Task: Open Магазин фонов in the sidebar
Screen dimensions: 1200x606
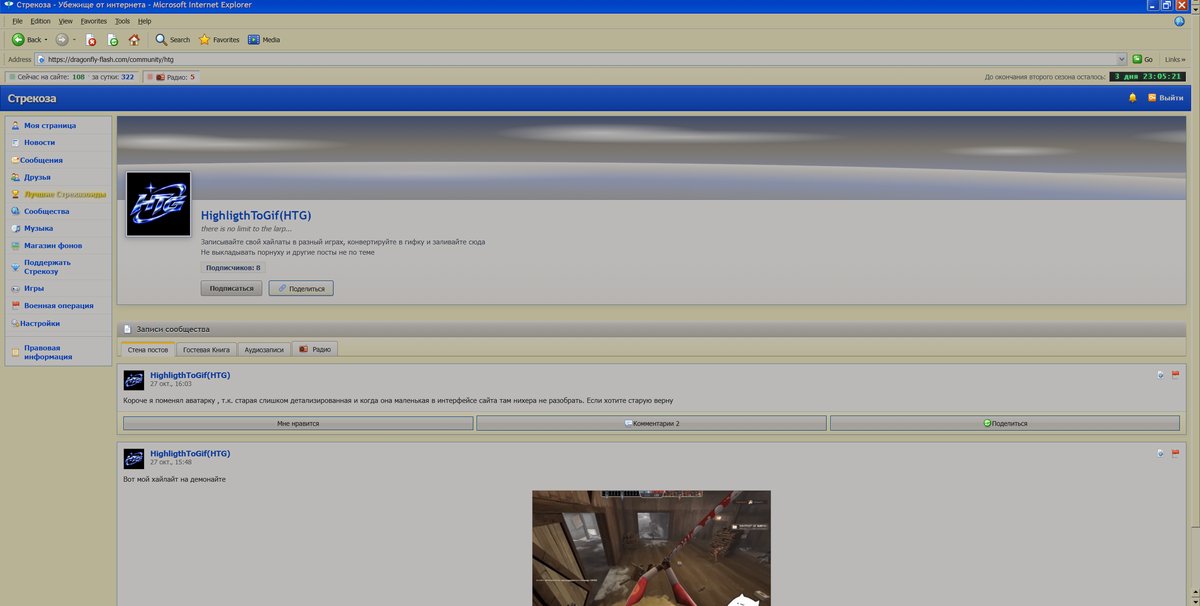Action: click(53, 245)
